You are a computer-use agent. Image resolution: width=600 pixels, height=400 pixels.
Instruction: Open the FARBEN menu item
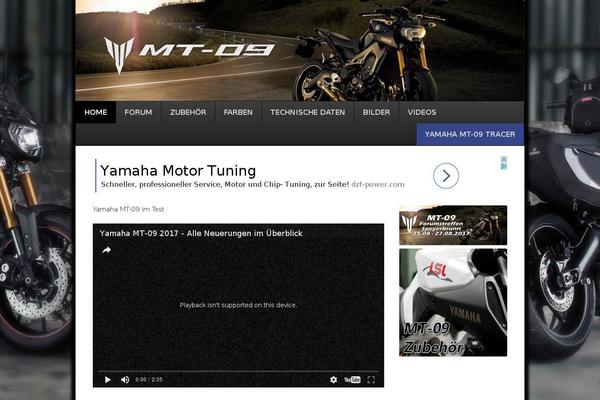pos(238,112)
